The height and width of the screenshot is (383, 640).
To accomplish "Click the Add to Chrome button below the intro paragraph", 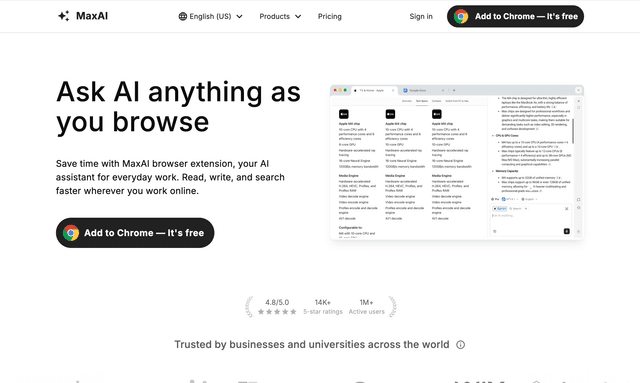I will [135, 233].
